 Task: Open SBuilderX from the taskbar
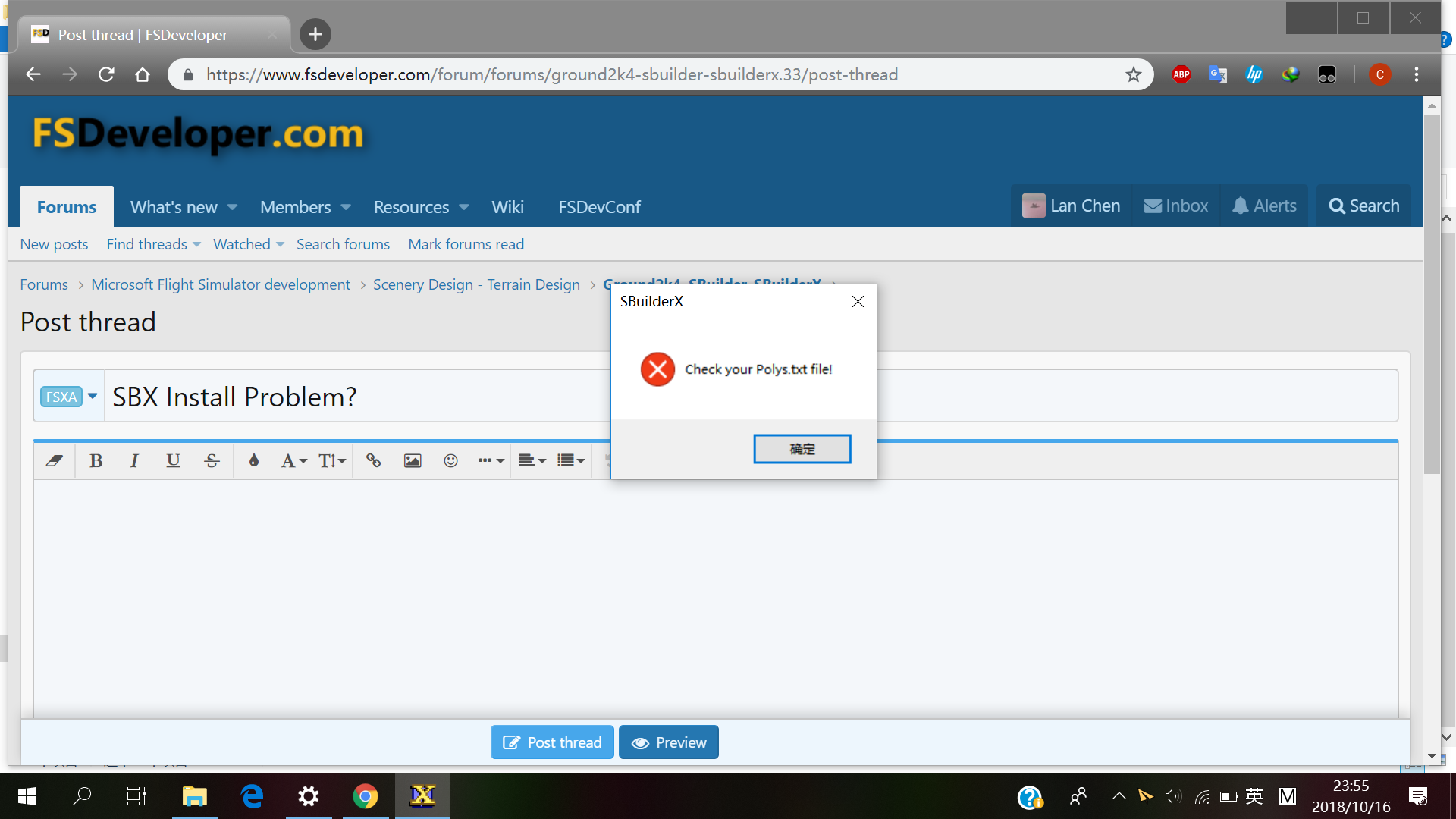click(x=422, y=796)
